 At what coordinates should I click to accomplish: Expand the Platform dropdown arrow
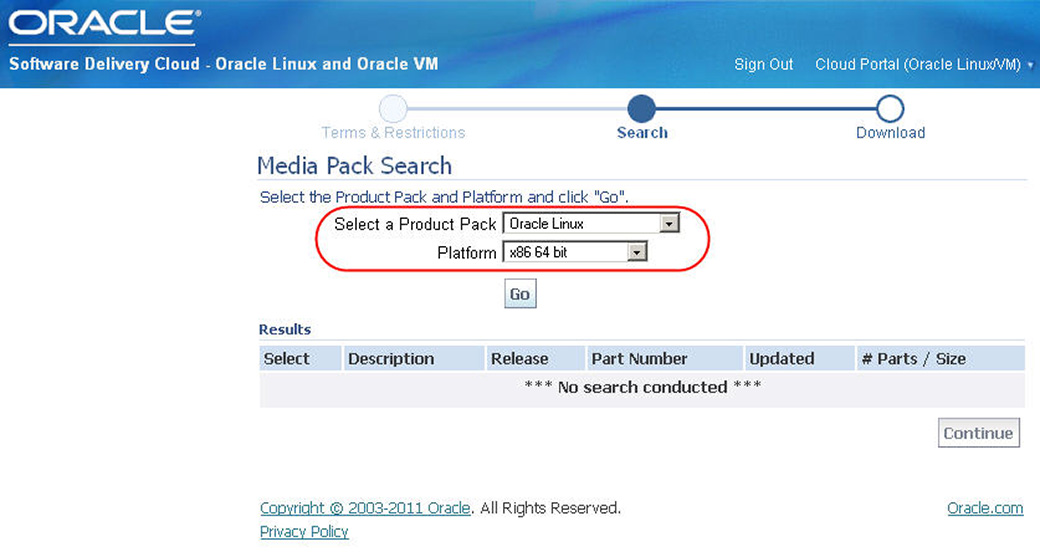tap(637, 252)
